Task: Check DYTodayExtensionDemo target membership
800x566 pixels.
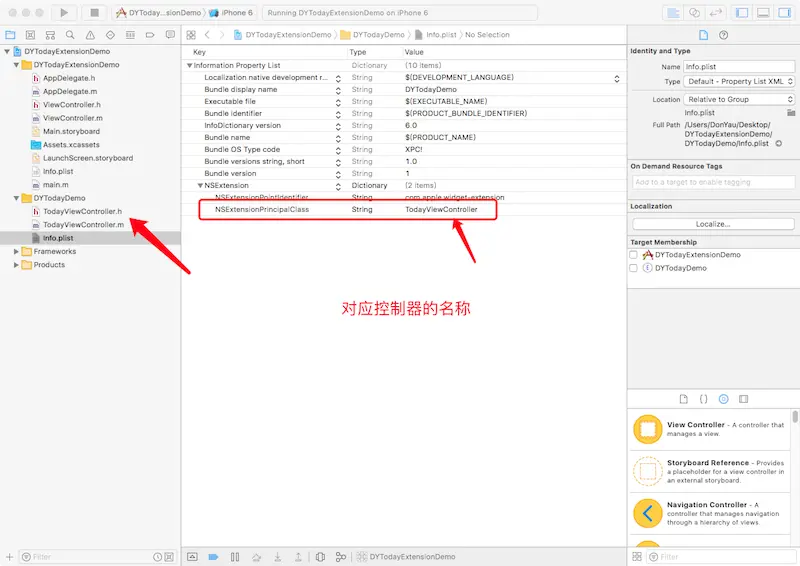Action: pos(633,255)
